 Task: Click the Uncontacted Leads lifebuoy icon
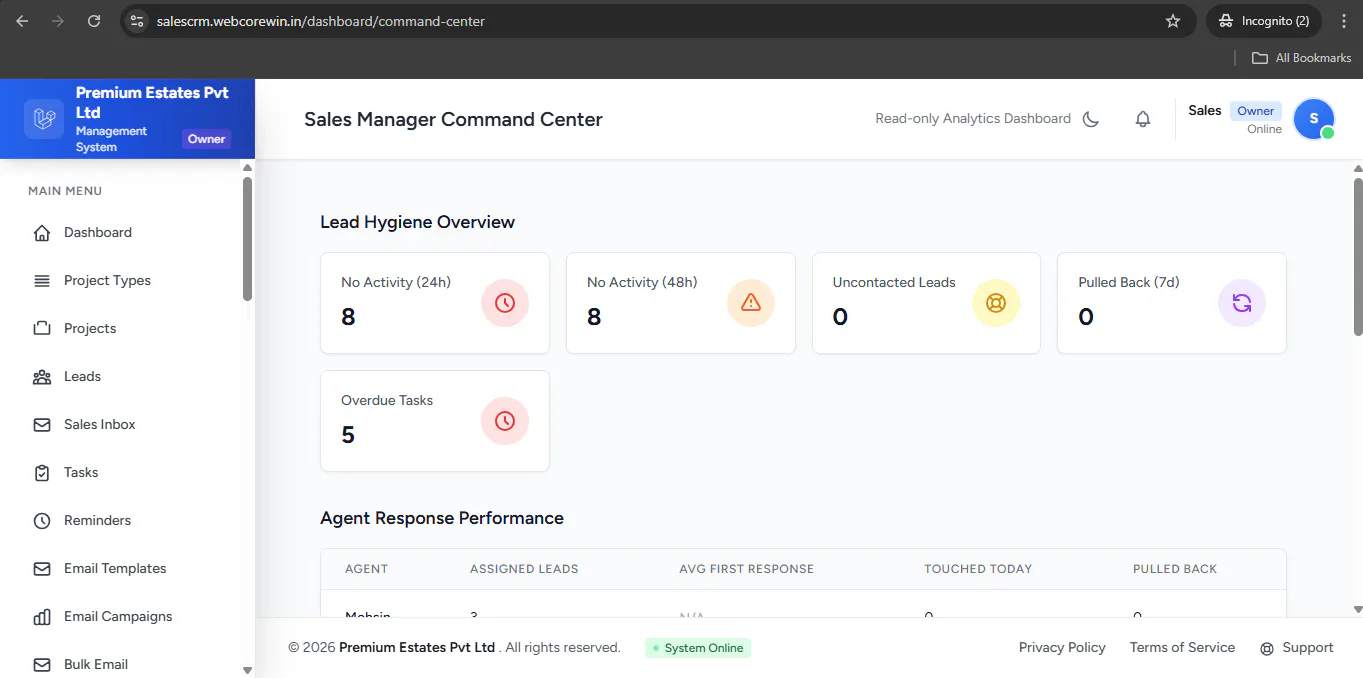(996, 302)
